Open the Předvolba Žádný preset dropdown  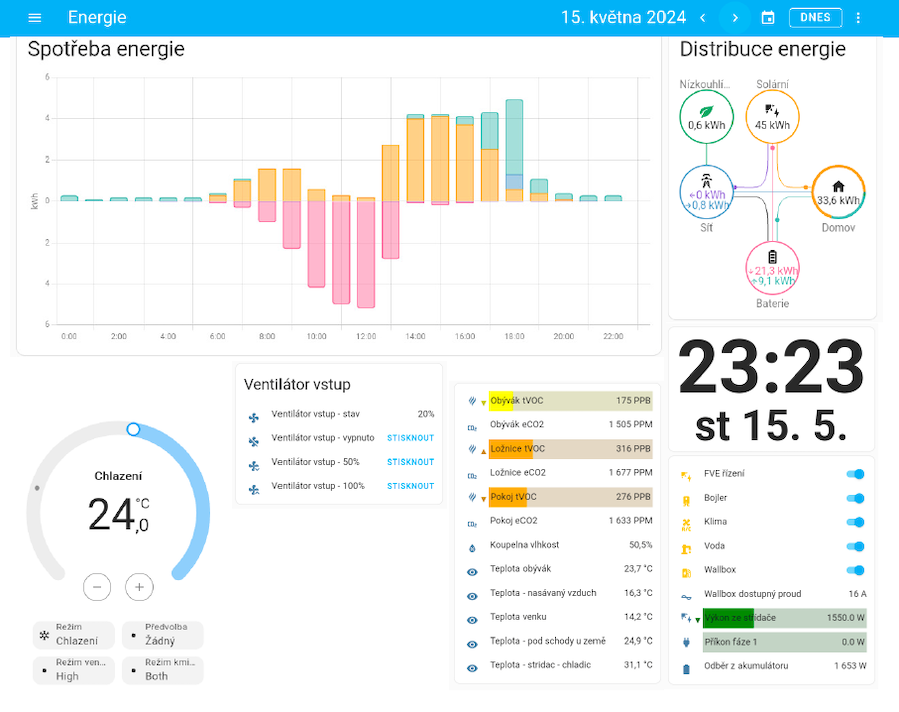pos(162,635)
